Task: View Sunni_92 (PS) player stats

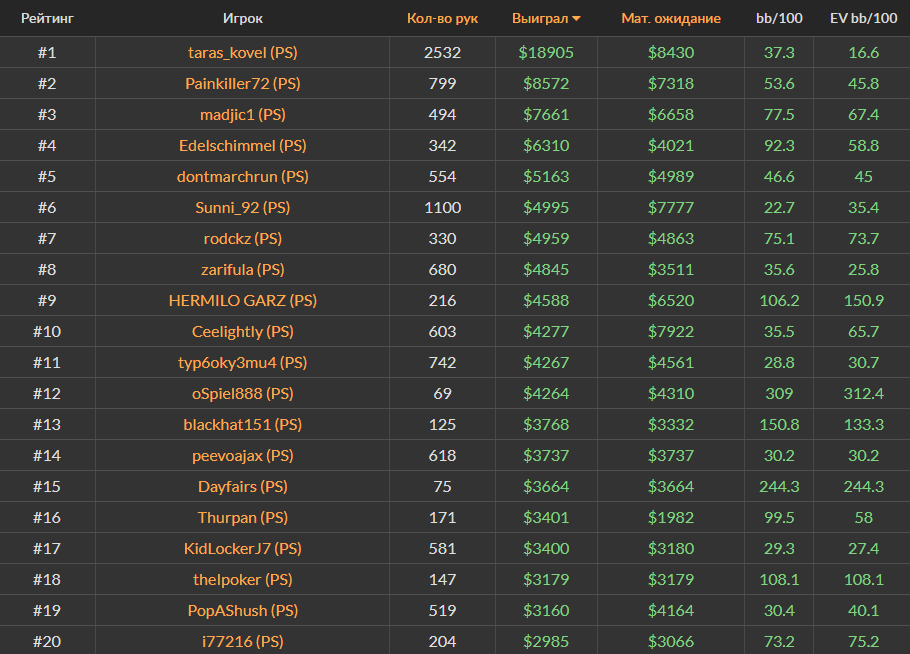Action: 243,208
